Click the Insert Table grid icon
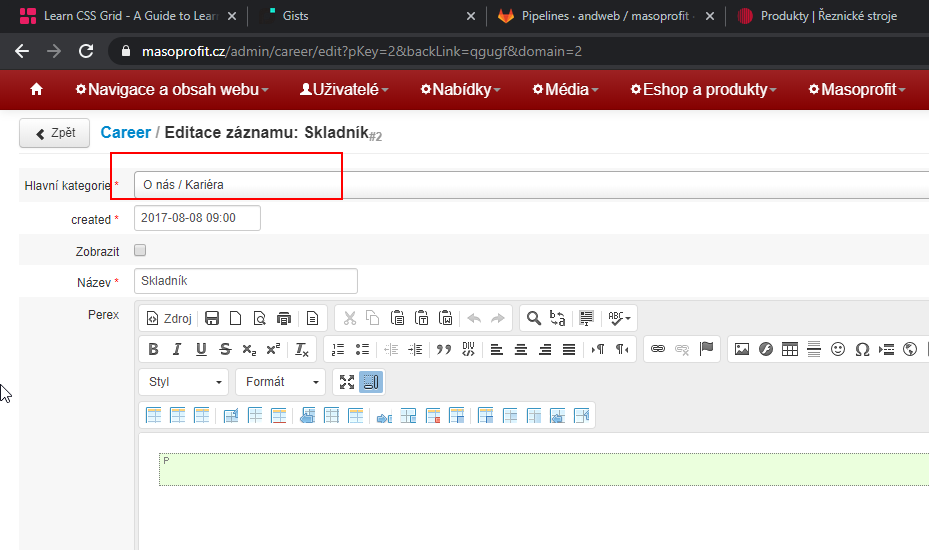This screenshot has height=550, width=929. point(790,349)
